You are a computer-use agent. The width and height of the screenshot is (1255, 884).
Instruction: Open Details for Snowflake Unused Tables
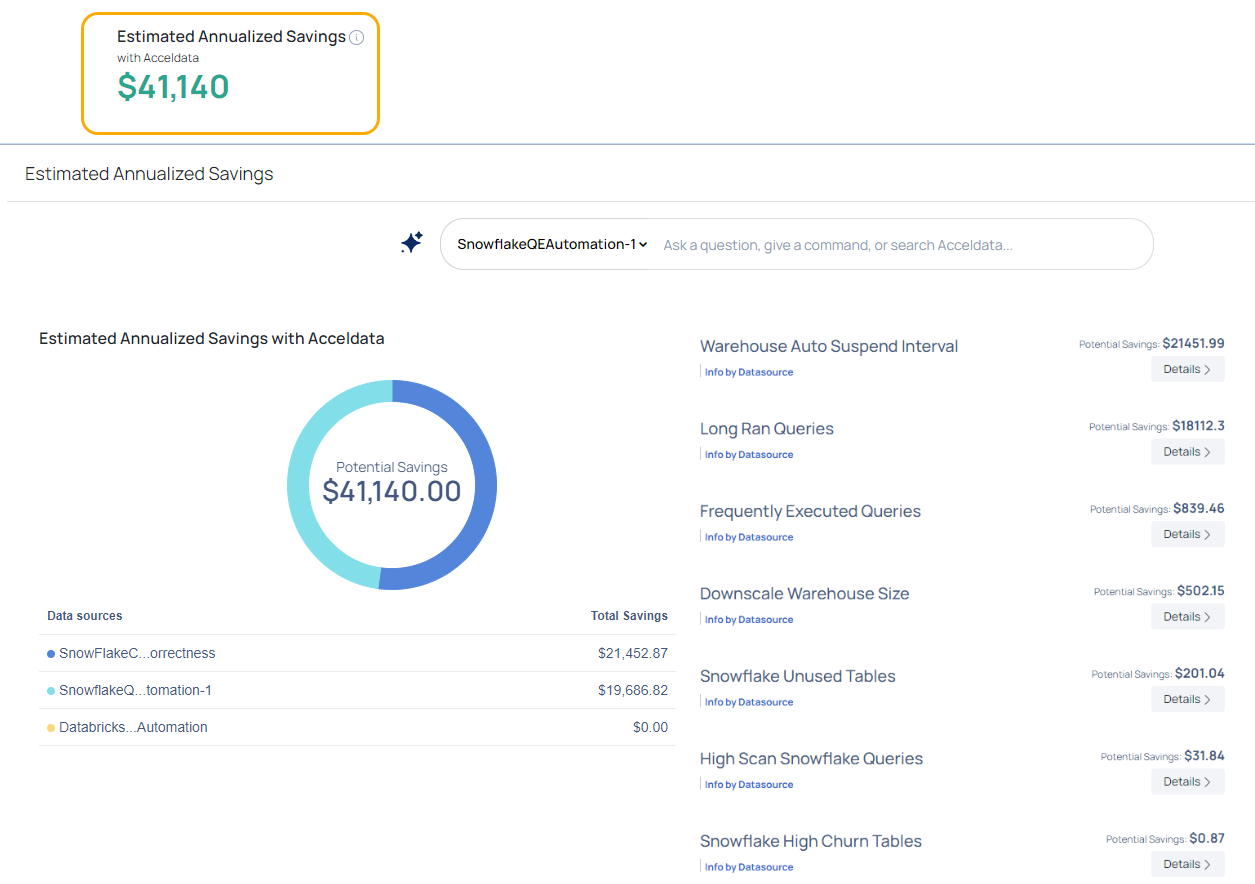point(1187,700)
